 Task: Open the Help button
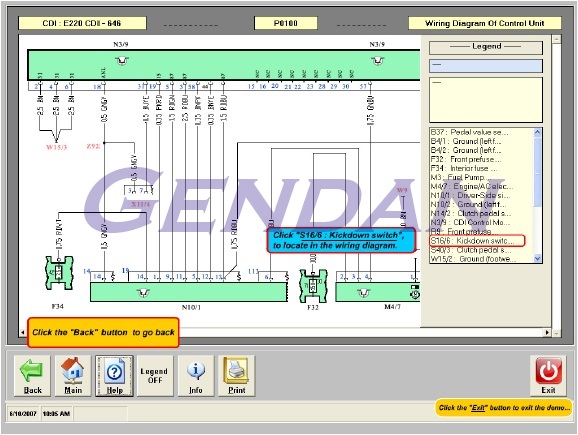(114, 376)
